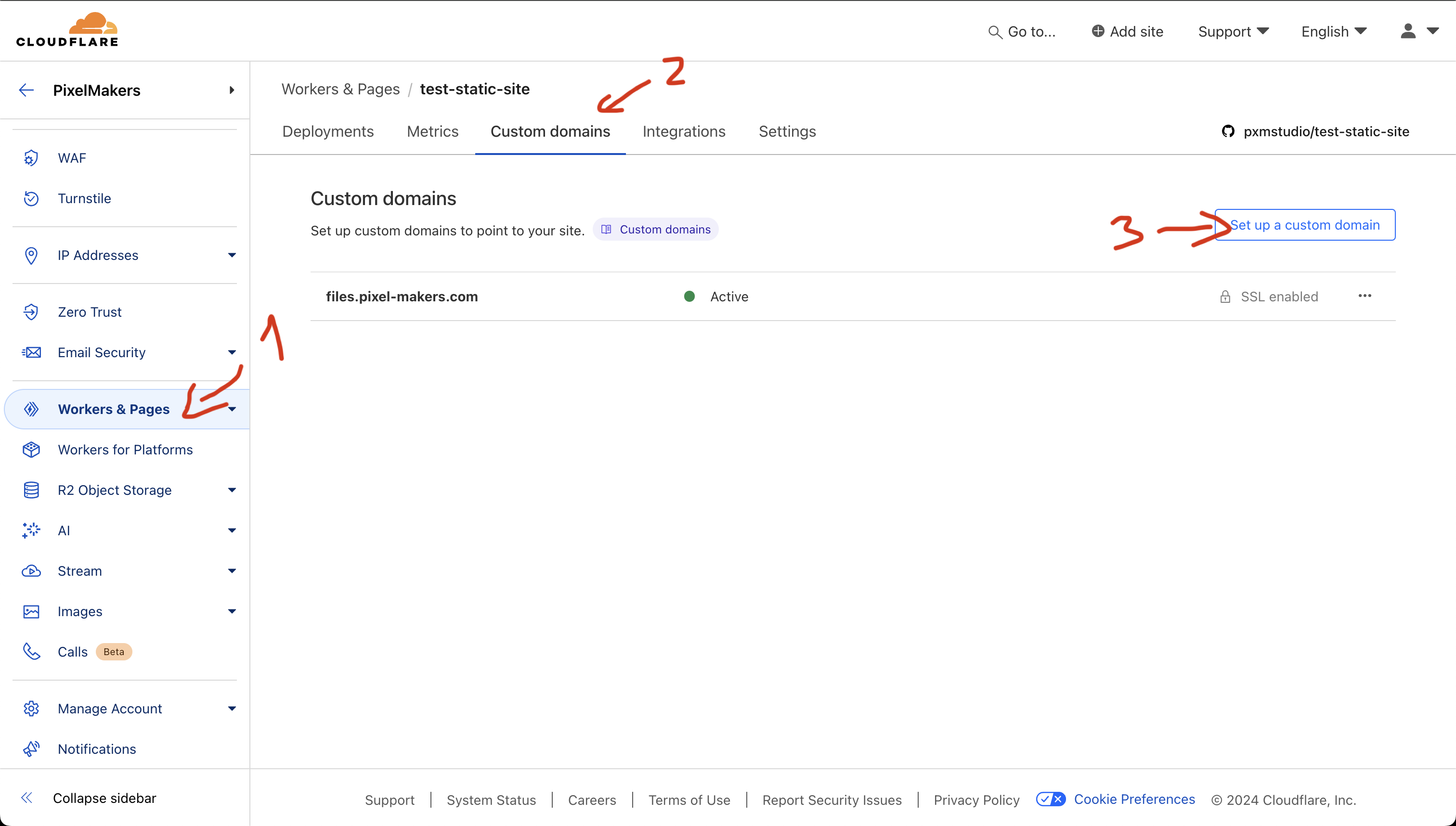Open the Settings tab

coord(787,131)
